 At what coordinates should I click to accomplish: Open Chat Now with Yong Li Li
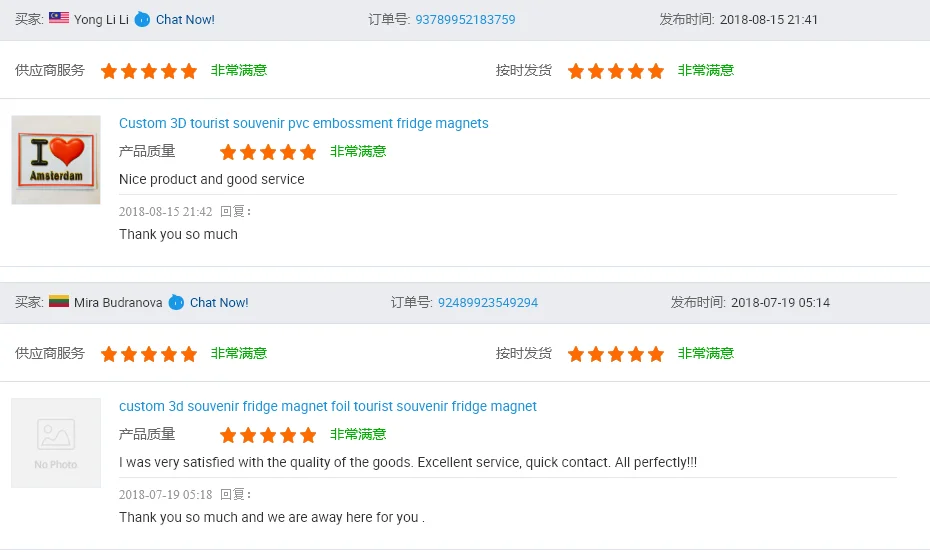click(185, 19)
